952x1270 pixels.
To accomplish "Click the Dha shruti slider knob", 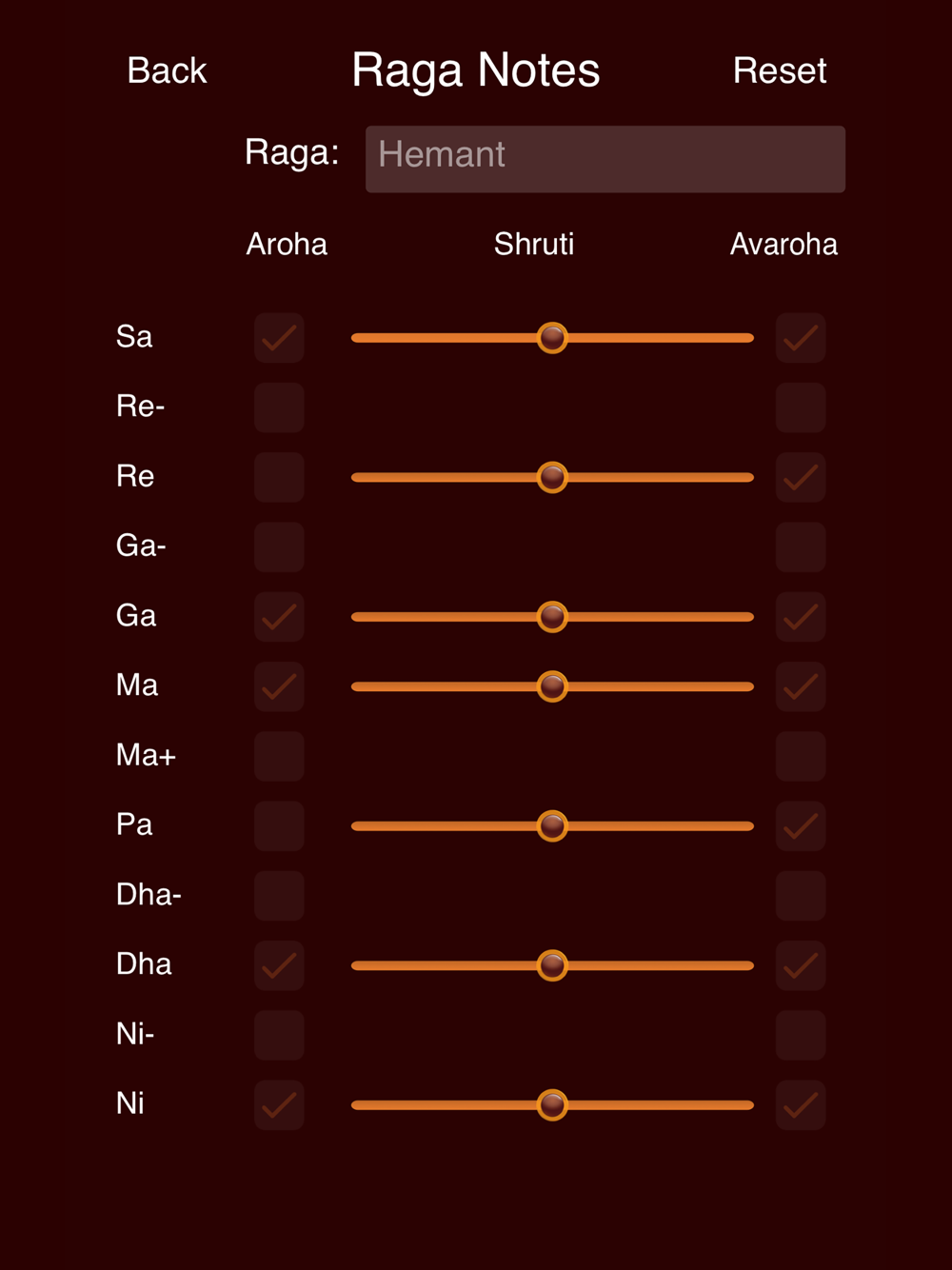I will 552,965.
